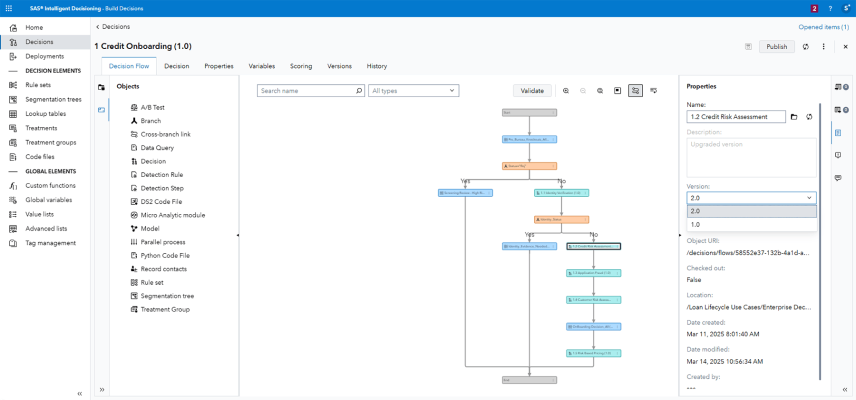Image resolution: width=856 pixels, height=400 pixels.
Task: Click the Version combo box showing 2.0
Action: pyautogui.click(x=751, y=198)
